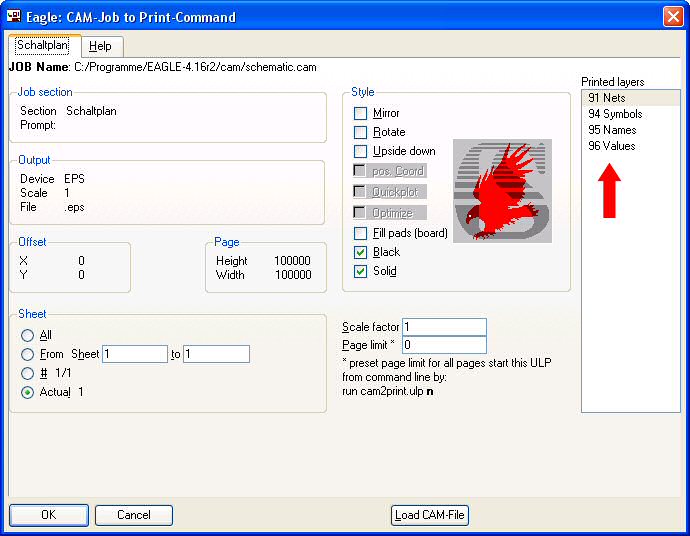690x536 pixels.
Task: Close the CAM-Job dialog window
Action: [672, 16]
